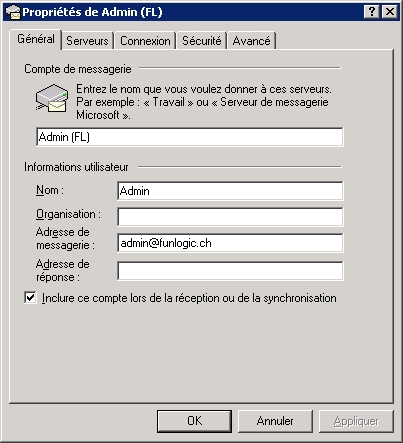Click the mail server envelope icon

coord(52,98)
